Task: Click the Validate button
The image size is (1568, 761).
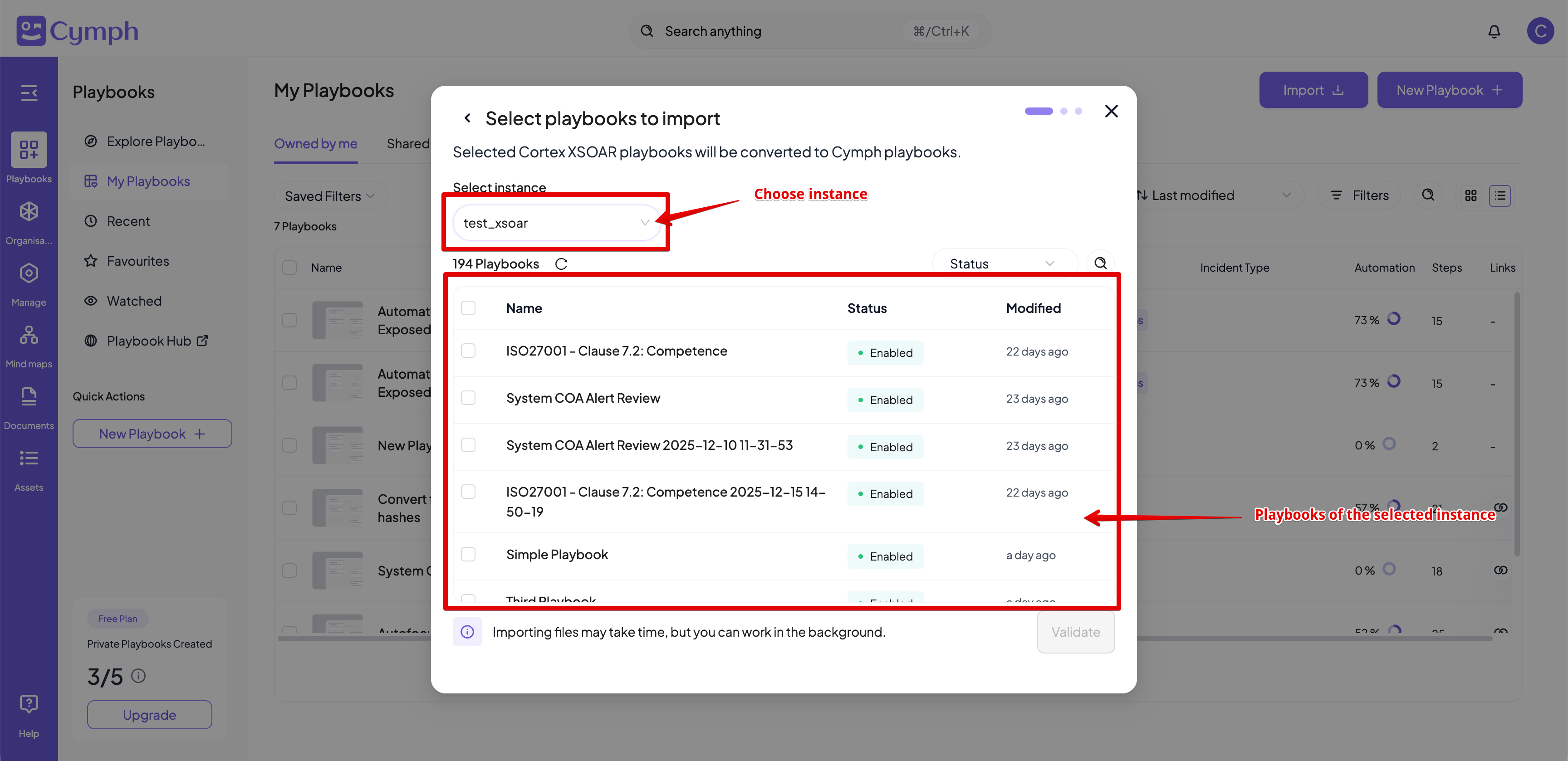Action: pos(1076,632)
